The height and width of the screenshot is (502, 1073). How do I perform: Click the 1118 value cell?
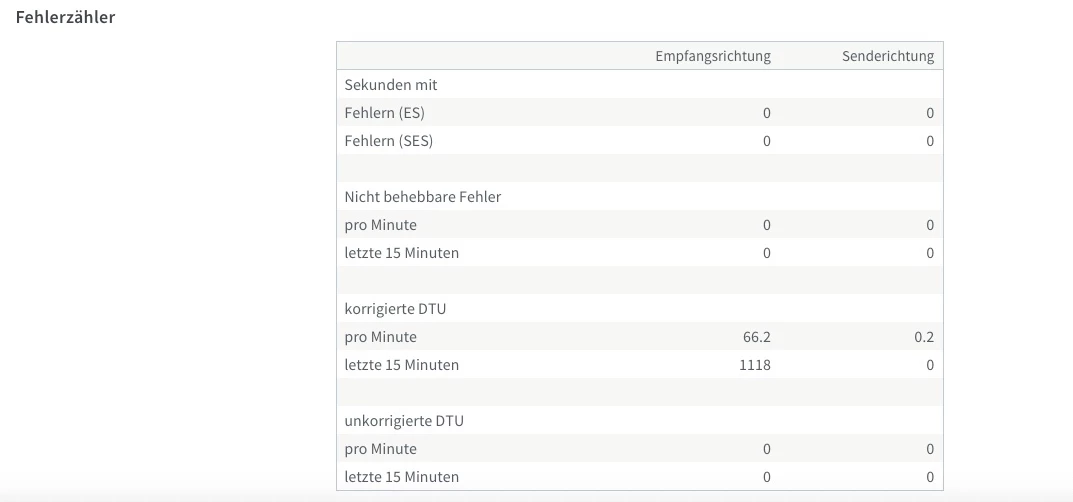(754, 365)
